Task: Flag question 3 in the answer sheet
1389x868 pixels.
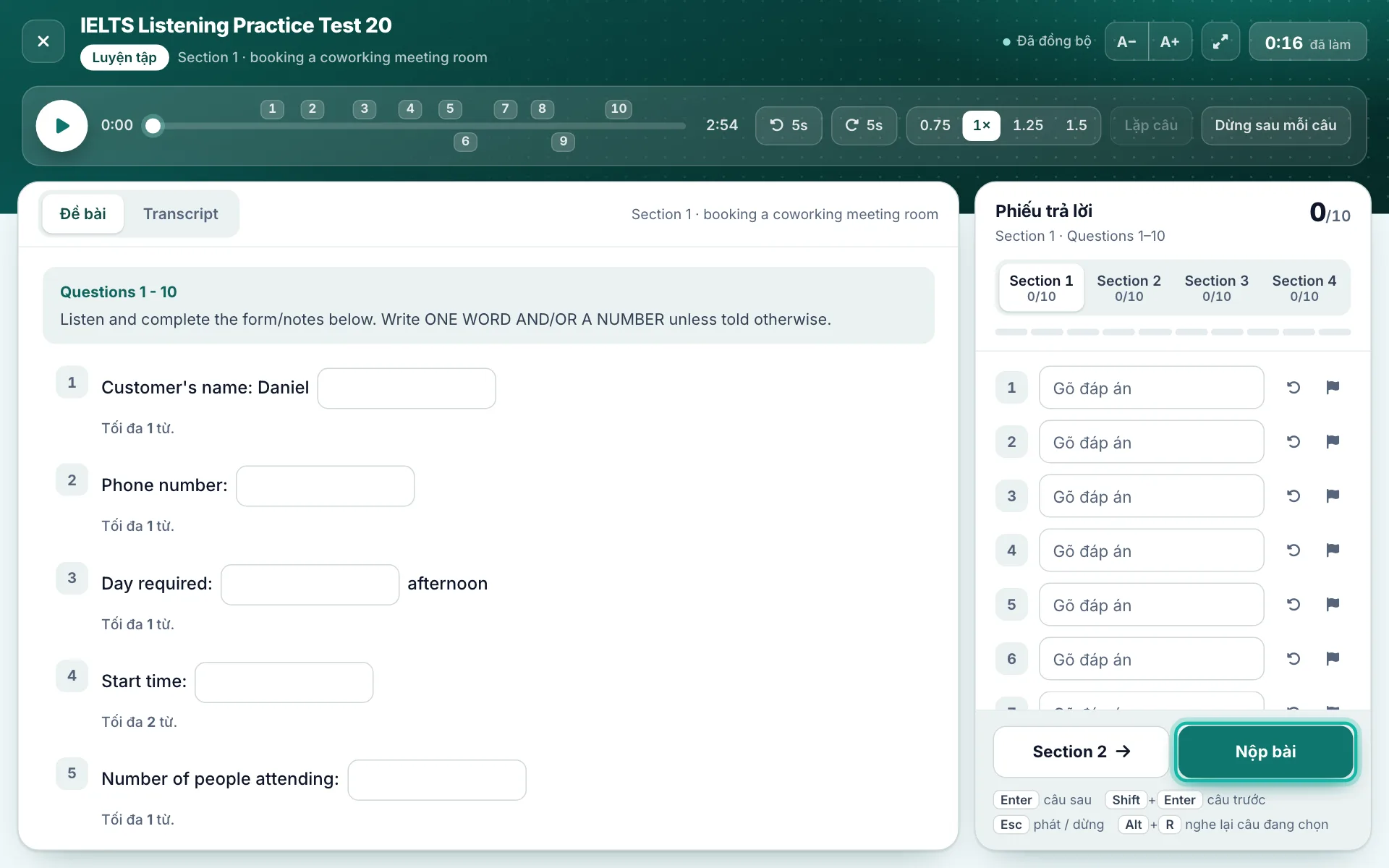Action: tap(1333, 496)
